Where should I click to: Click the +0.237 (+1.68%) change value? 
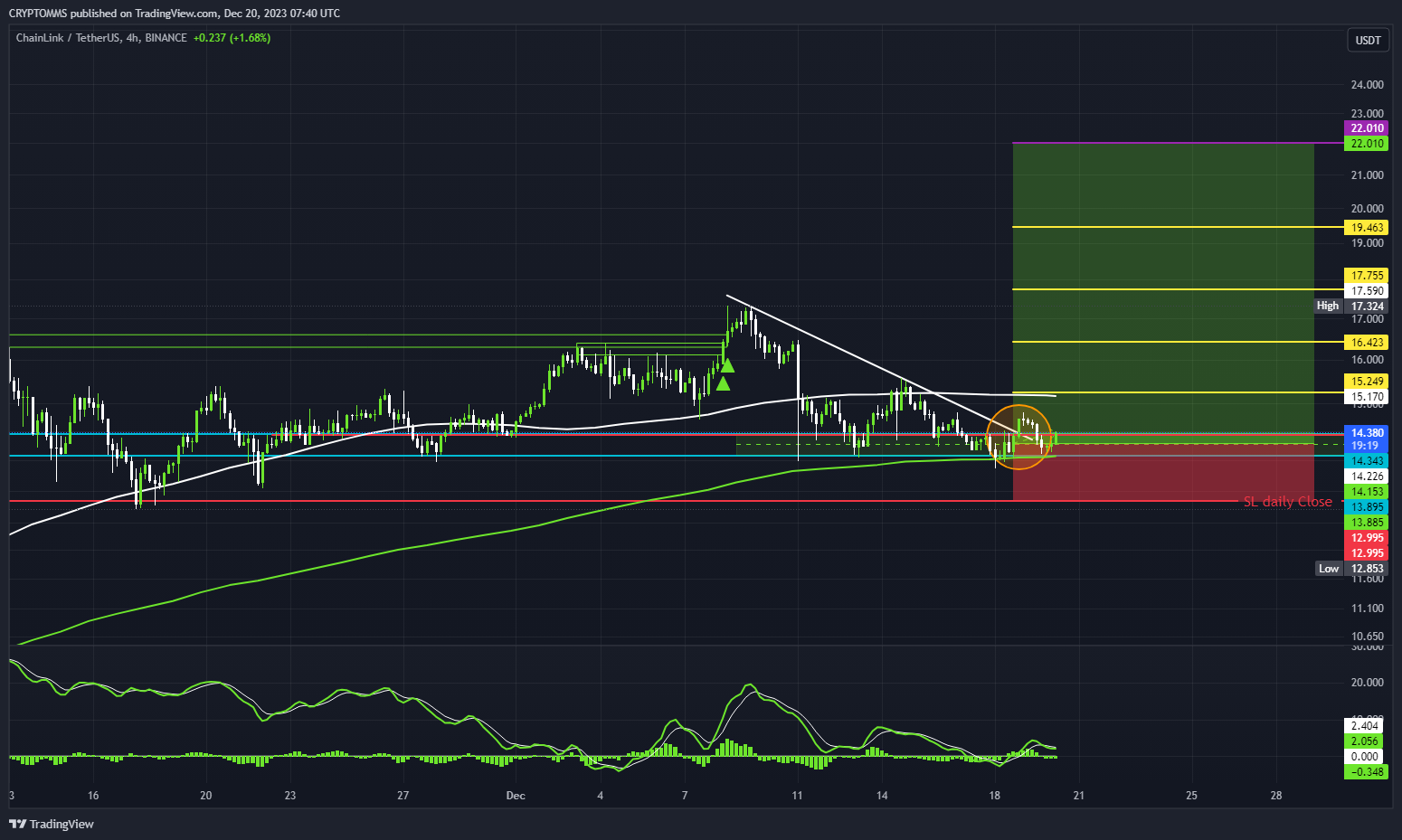coord(232,38)
